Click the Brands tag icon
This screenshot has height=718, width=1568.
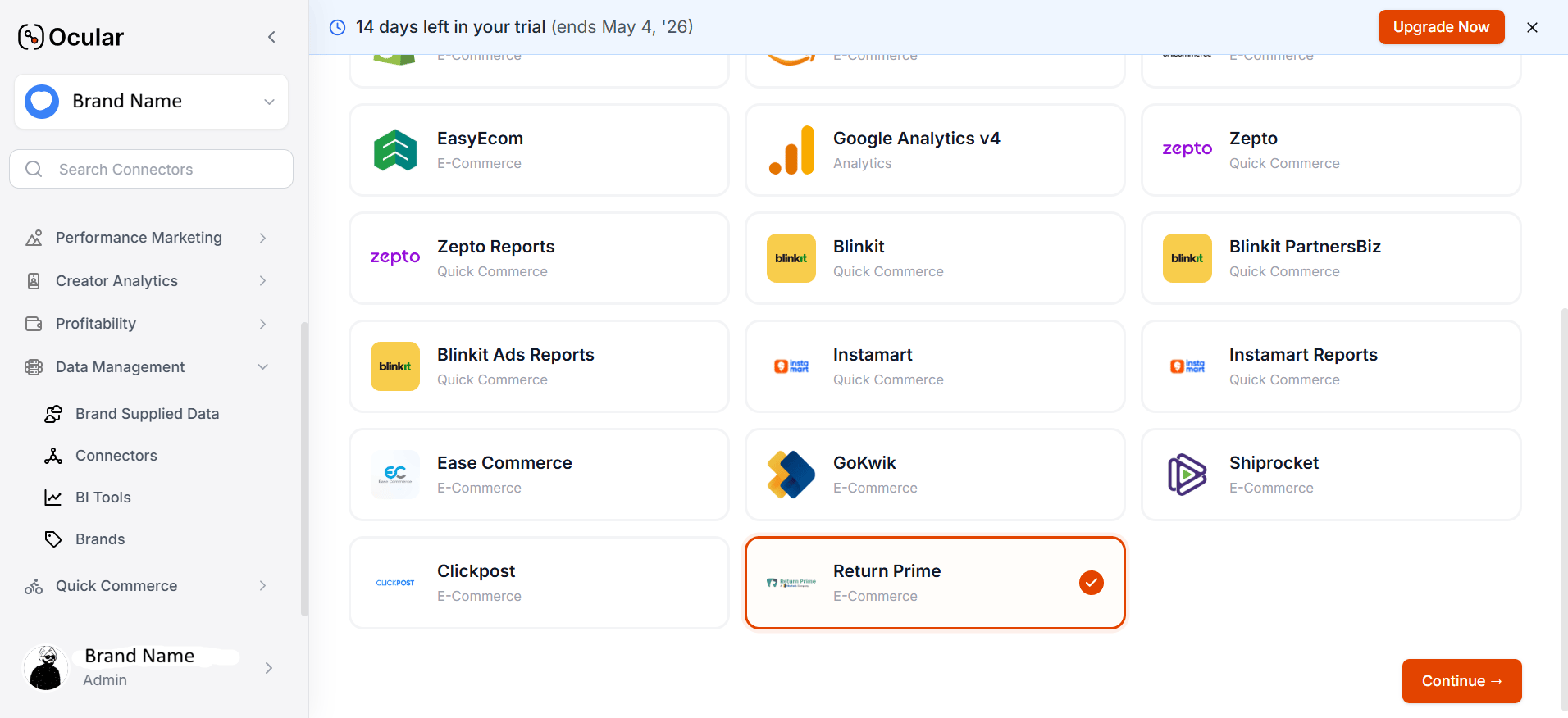[53, 539]
